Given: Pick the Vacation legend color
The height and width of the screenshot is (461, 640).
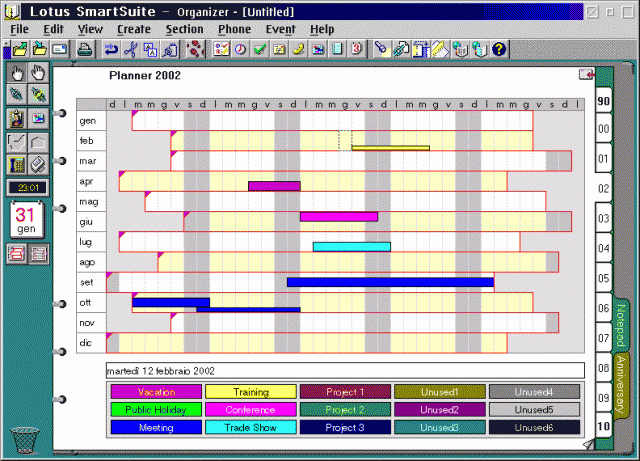Looking at the screenshot, I should point(156,392).
